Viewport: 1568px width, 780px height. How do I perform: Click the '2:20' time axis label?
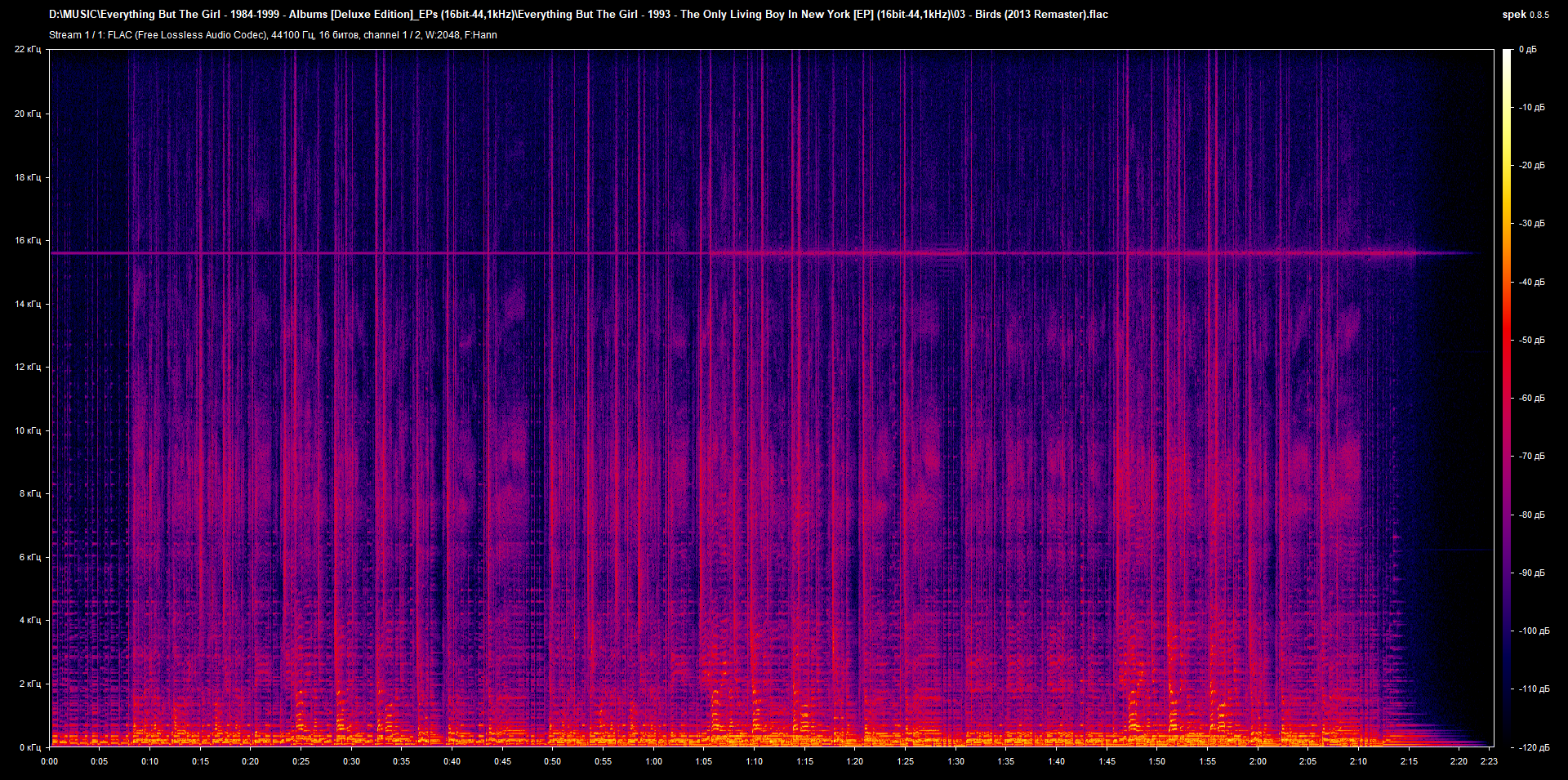coord(1459,761)
